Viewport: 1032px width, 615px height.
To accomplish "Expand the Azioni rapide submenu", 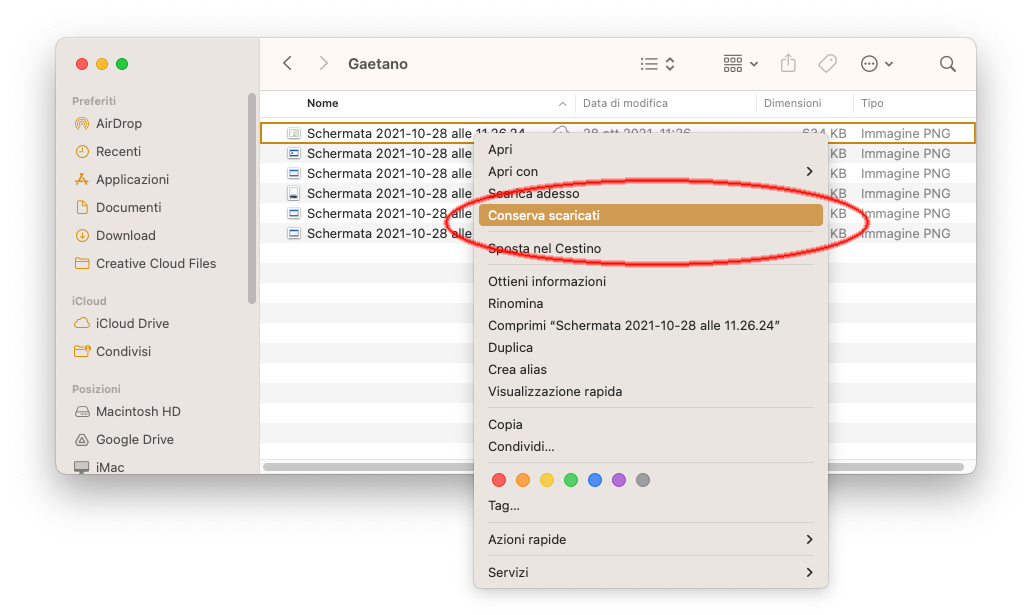I will 650,540.
